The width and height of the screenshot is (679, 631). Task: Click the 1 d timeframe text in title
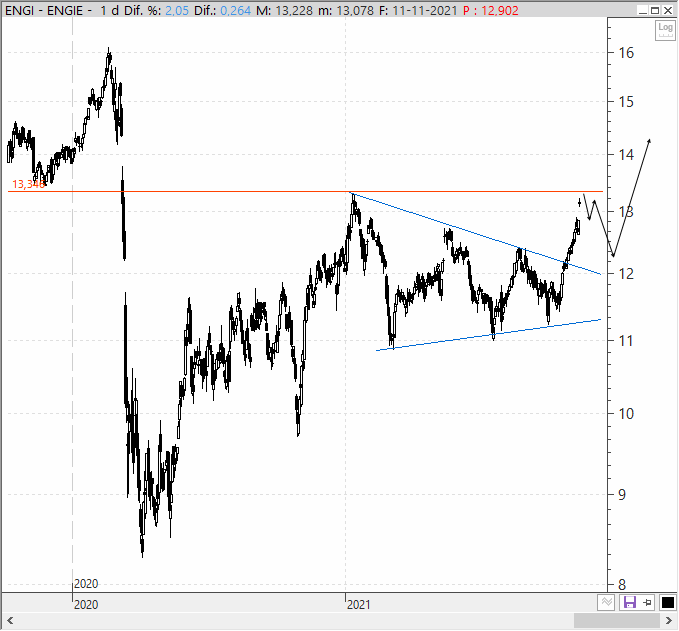tap(109, 10)
